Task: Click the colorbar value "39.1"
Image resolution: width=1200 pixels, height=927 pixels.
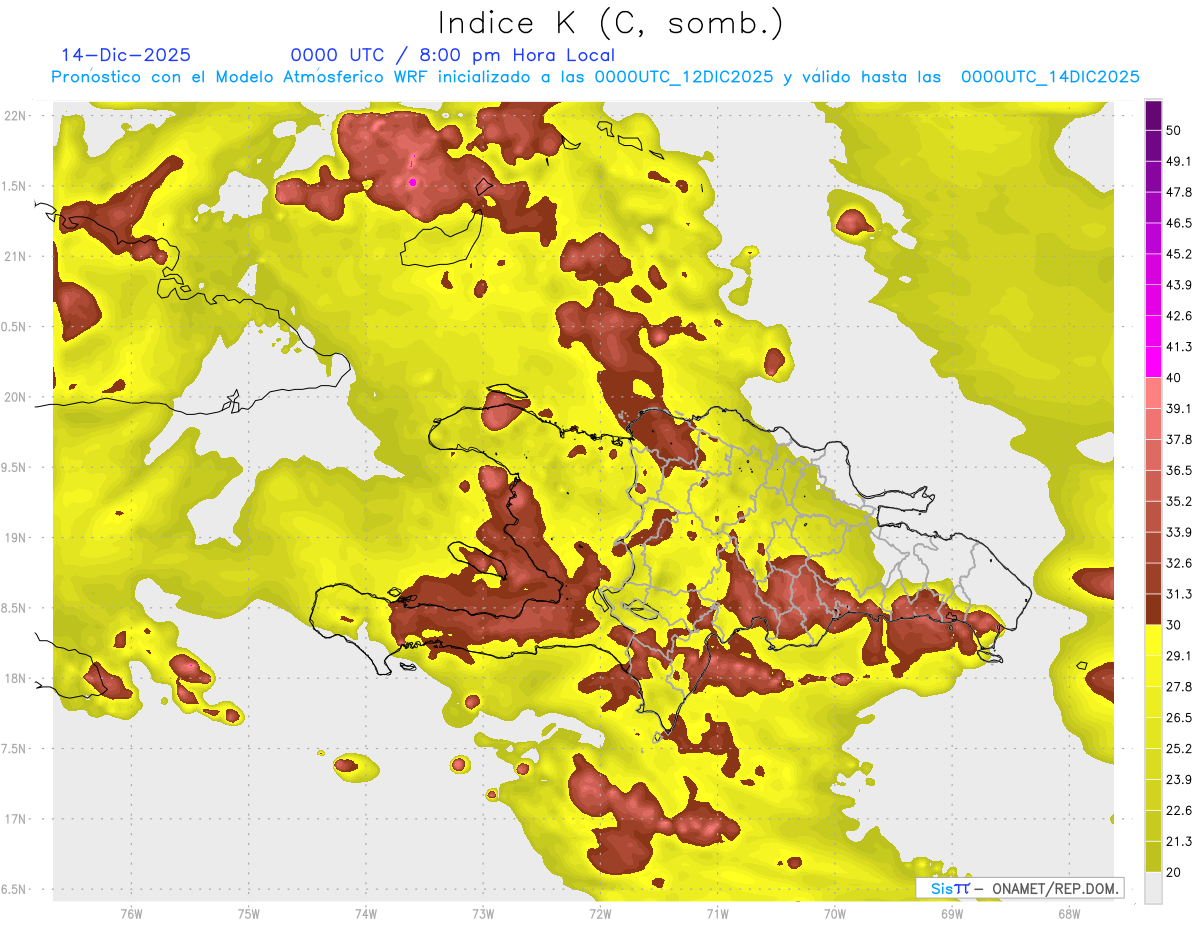Action: [x=1179, y=408]
